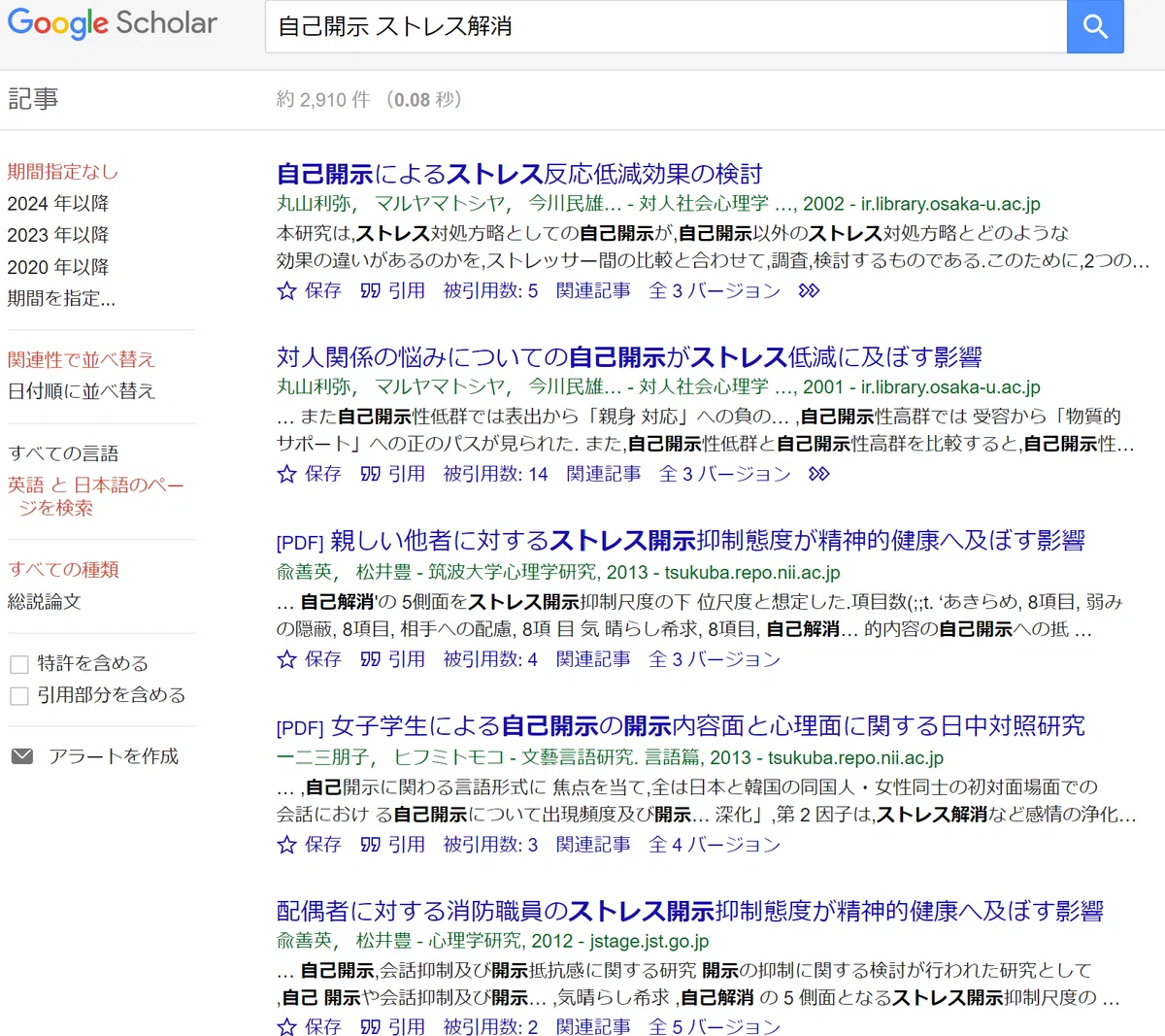Click the cite quote icon under 対人関係の悩みについての自己開示 result
The height and width of the screenshot is (1036, 1165).
(370, 474)
